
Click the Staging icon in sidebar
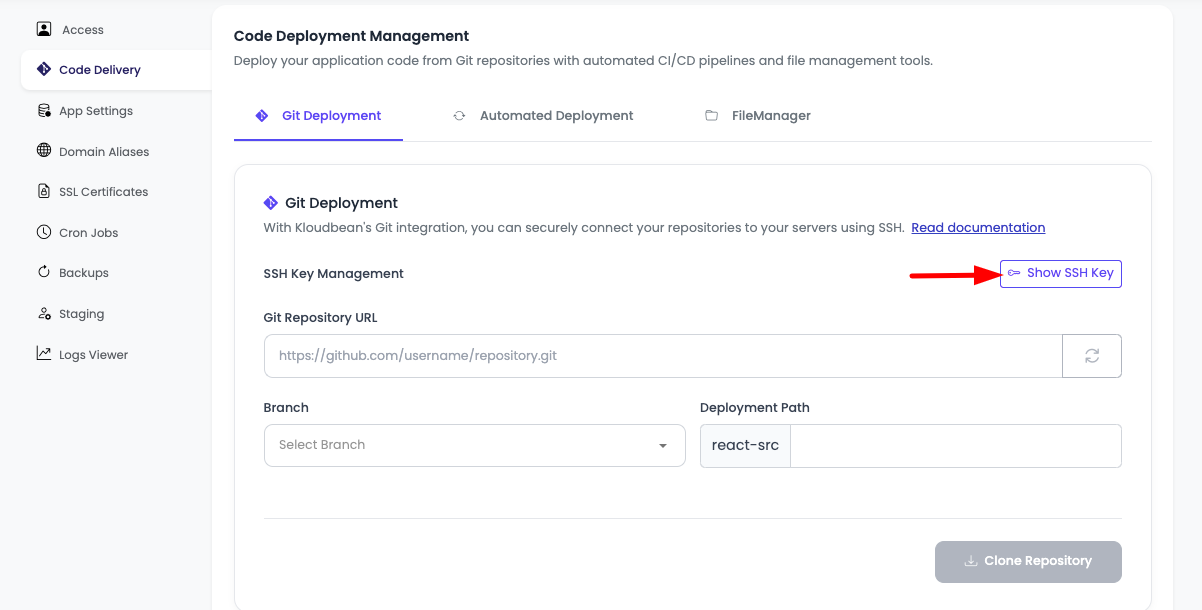[44, 314]
